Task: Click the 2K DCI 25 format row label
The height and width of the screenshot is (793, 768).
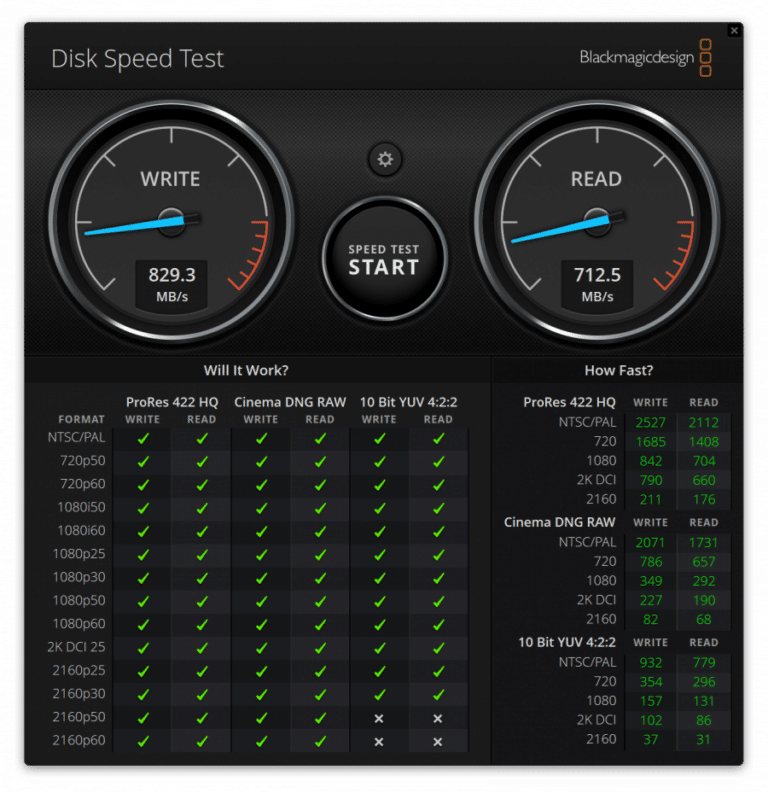Action: (x=76, y=647)
